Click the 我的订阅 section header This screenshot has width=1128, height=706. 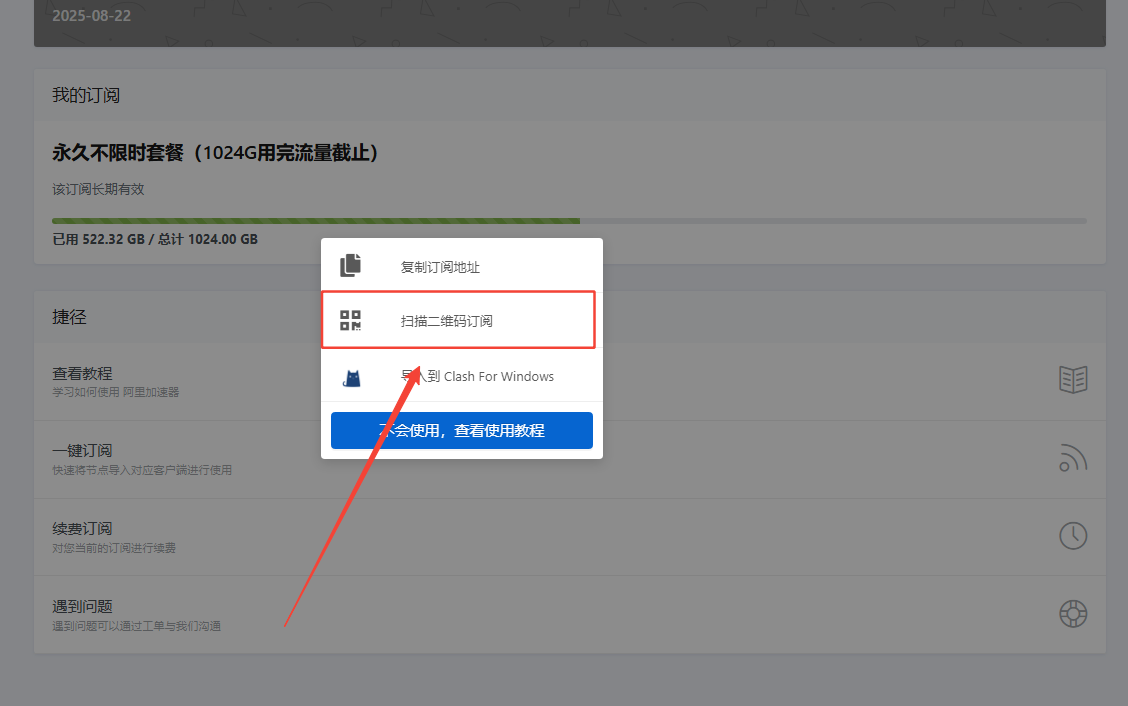(86, 95)
